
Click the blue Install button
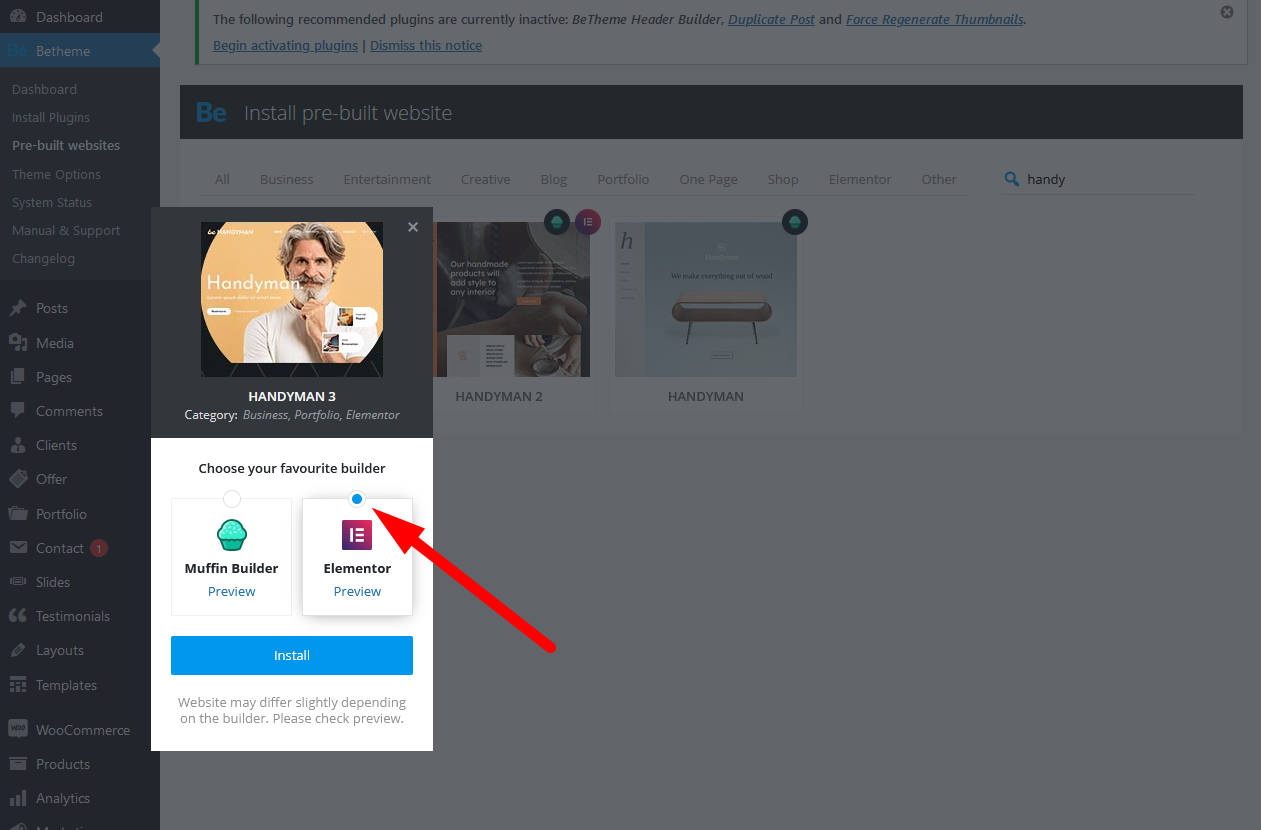coord(292,655)
